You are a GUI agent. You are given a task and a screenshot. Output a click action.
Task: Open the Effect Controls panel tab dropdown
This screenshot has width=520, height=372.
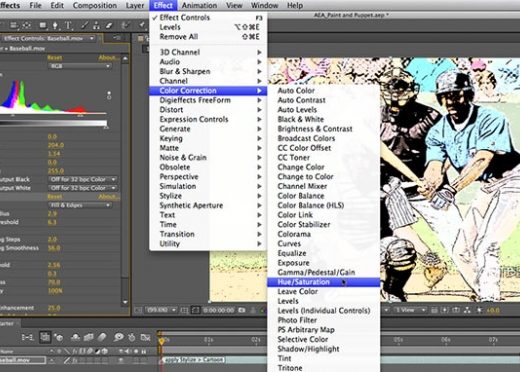coord(92,38)
